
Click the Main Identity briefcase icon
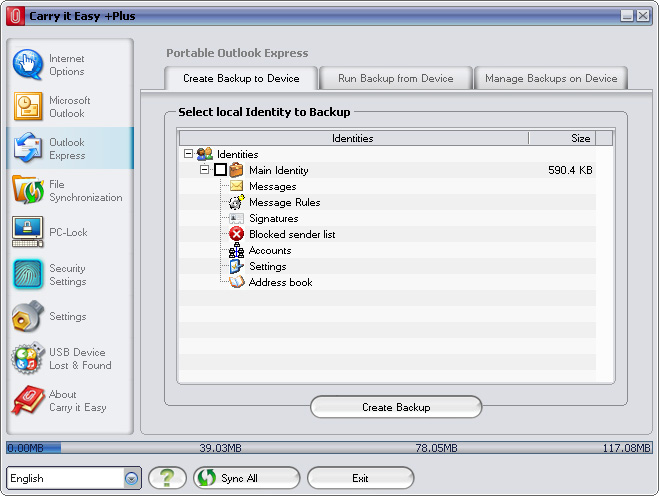point(236,170)
